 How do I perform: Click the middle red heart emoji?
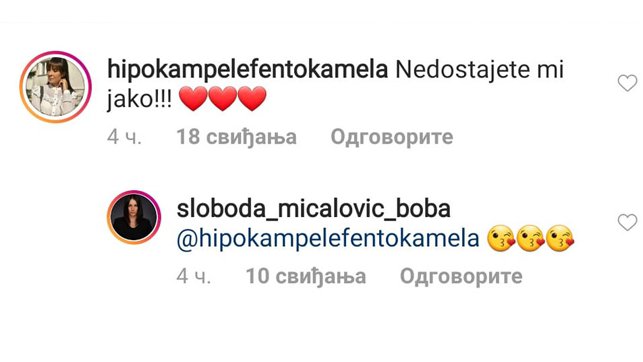click(223, 98)
